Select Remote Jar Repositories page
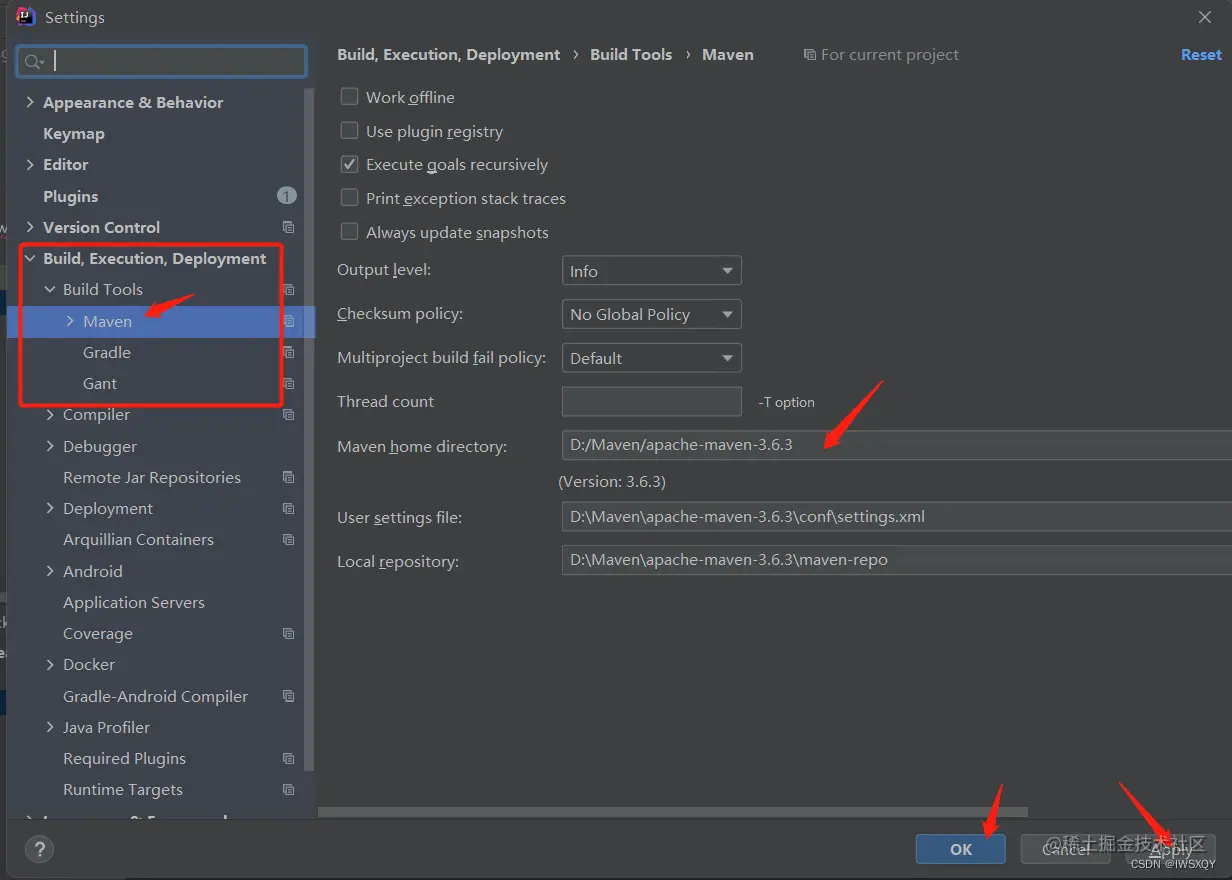The height and width of the screenshot is (880, 1232). pyautogui.click(x=152, y=477)
